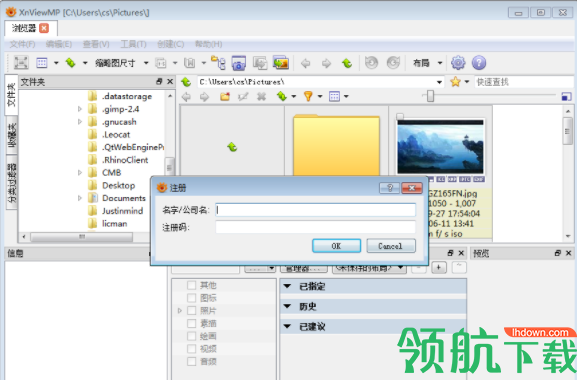Click the orange filter funnel icon

point(308,96)
